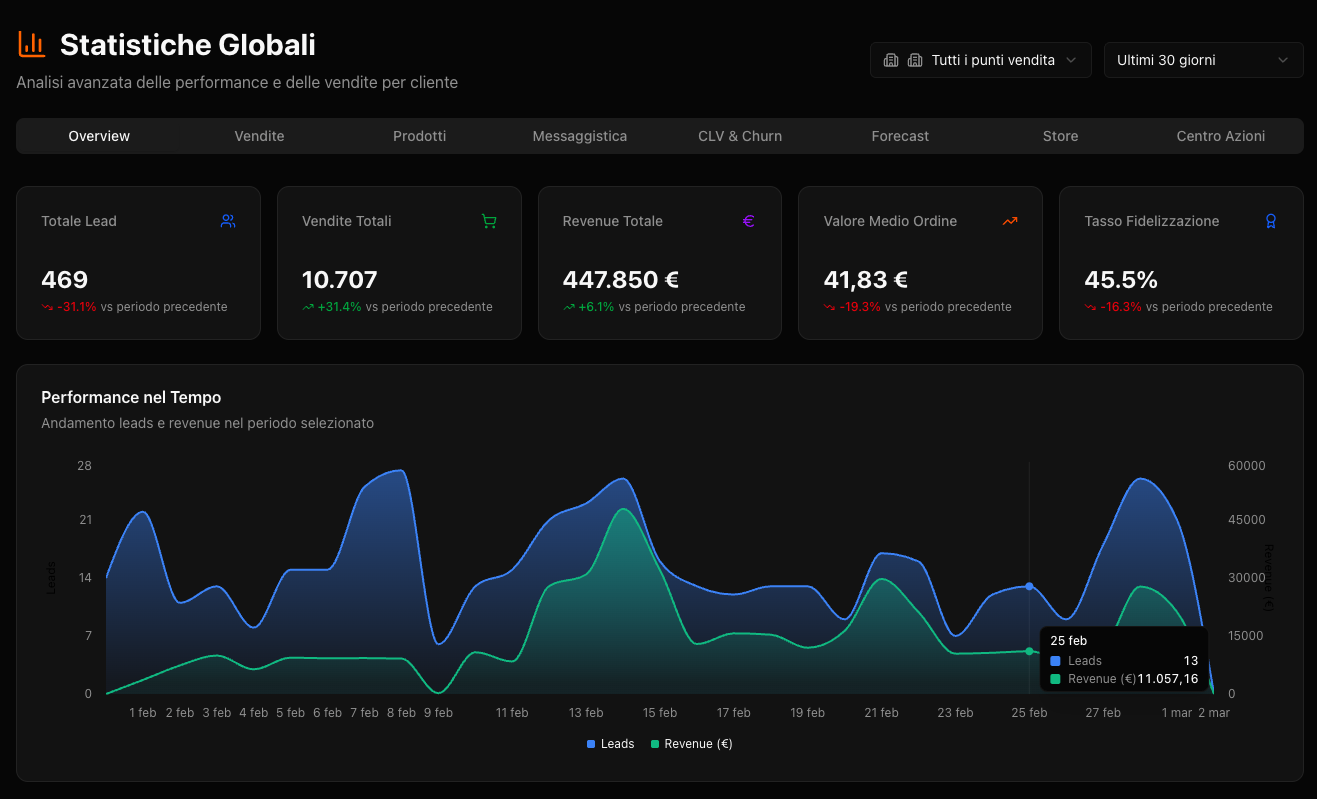Image resolution: width=1317 pixels, height=799 pixels.
Task: Click the euro icon in Revenue Totale card
Action: click(x=749, y=221)
